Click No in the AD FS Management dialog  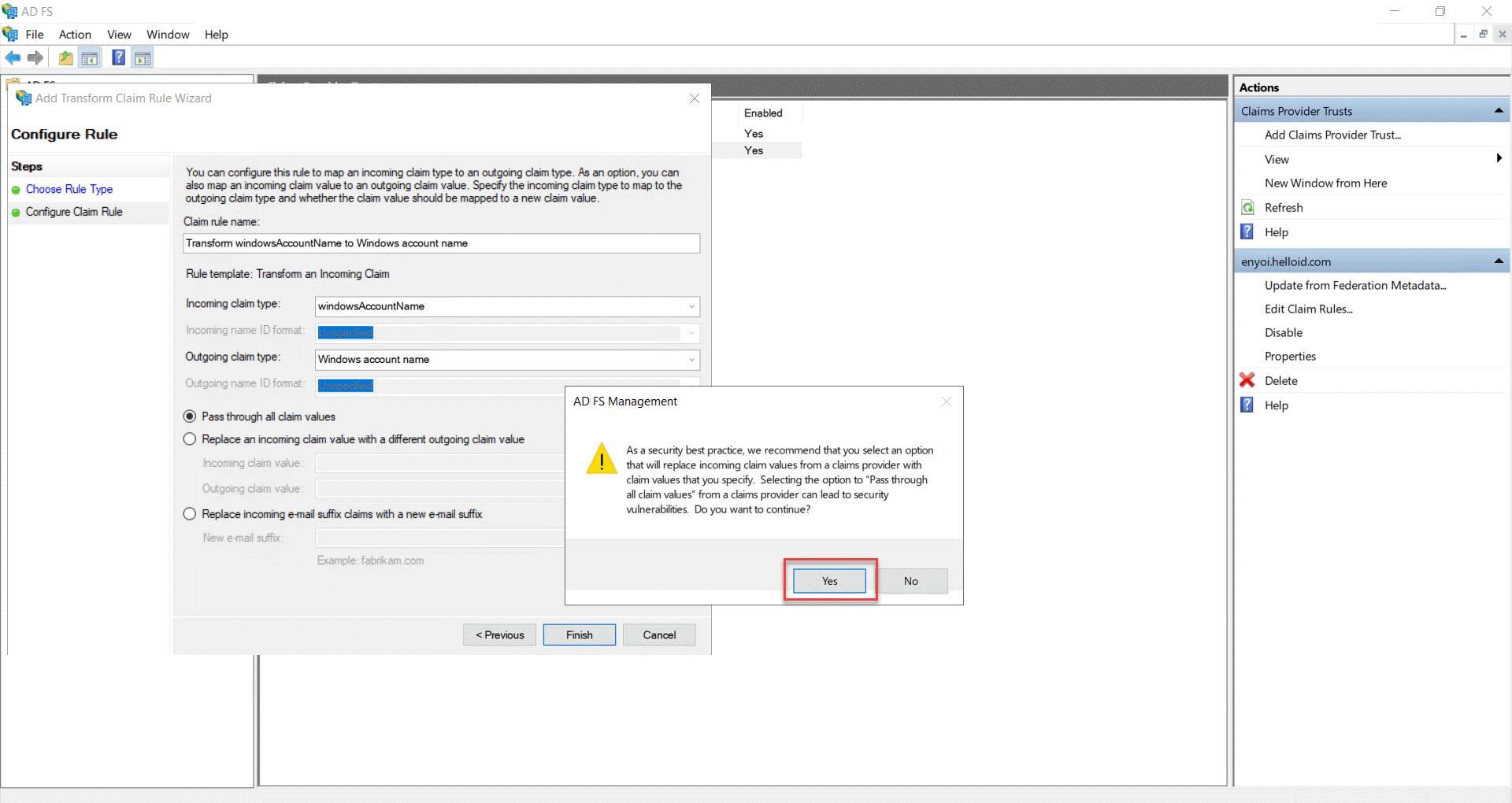911,581
